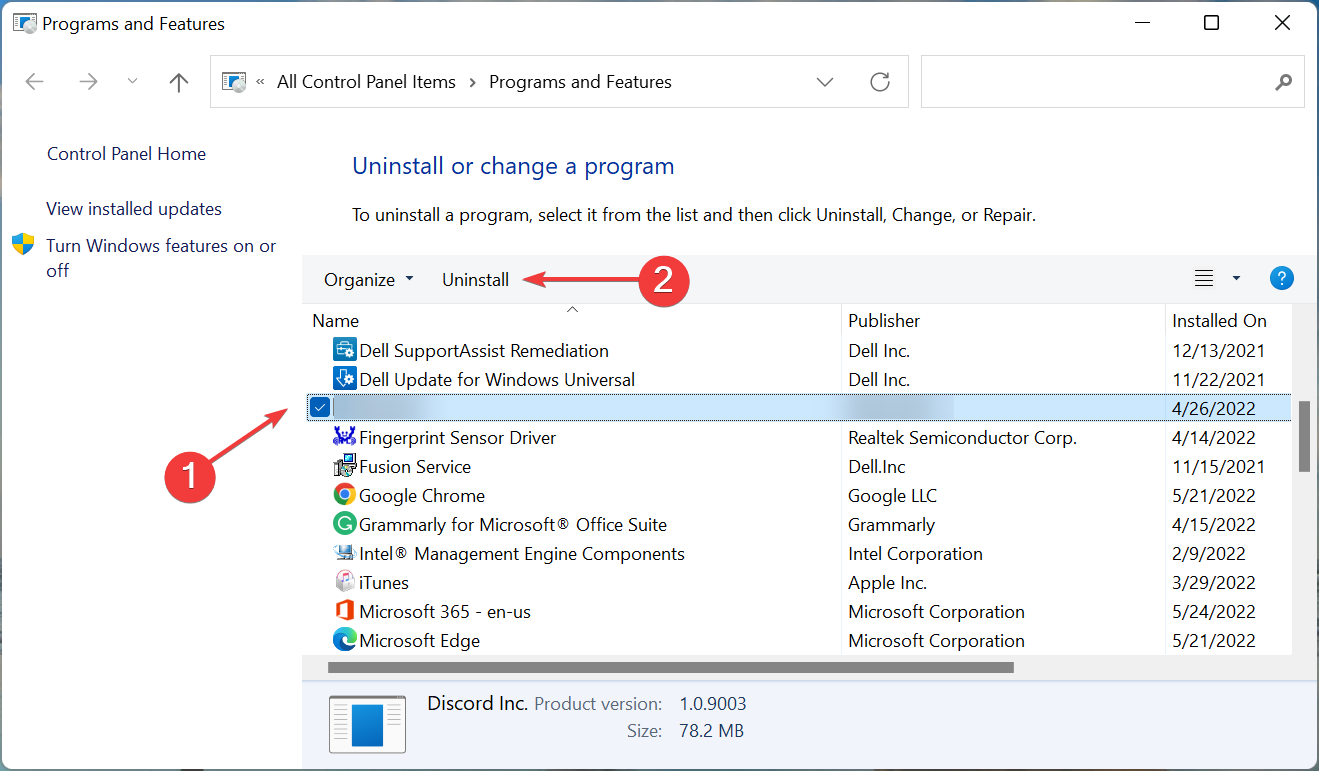The height and width of the screenshot is (771, 1319).
Task: Refresh the Programs and Features list
Action: pos(880,82)
